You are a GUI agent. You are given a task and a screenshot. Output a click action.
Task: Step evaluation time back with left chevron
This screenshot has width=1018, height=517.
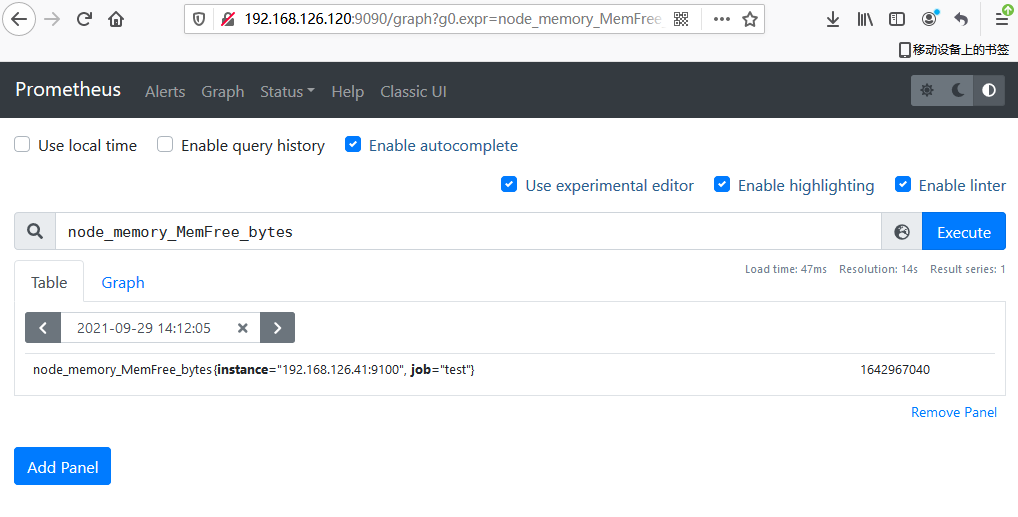[x=43, y=328]
